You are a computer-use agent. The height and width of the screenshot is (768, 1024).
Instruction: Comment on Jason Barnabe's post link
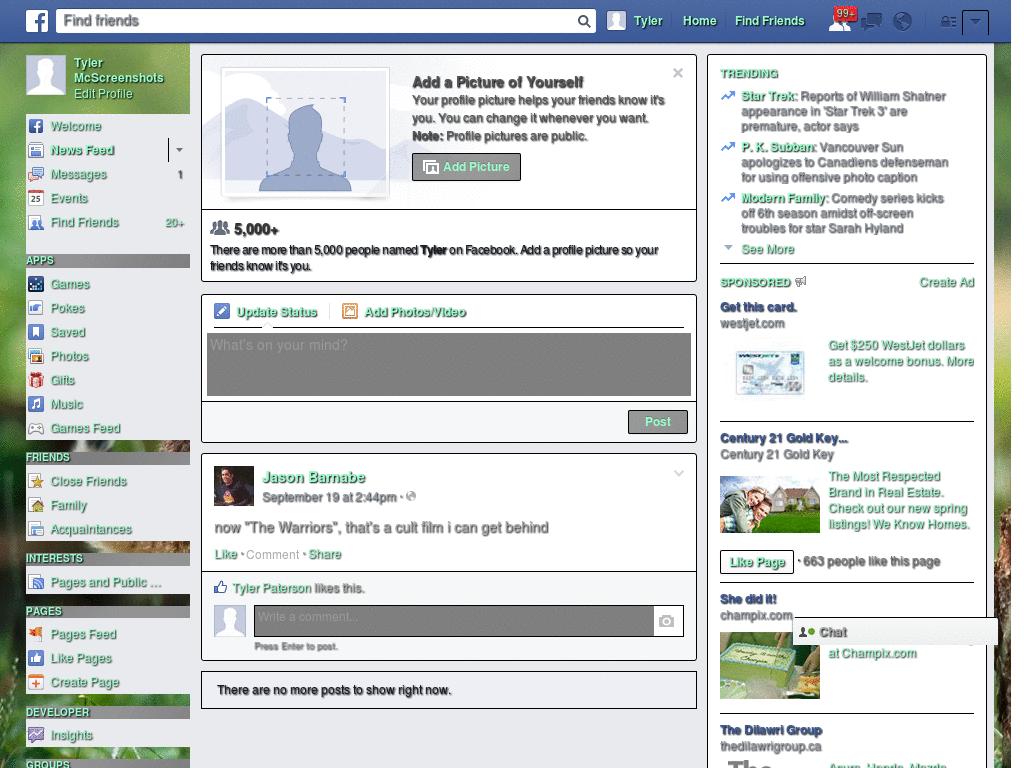[272, 554]
